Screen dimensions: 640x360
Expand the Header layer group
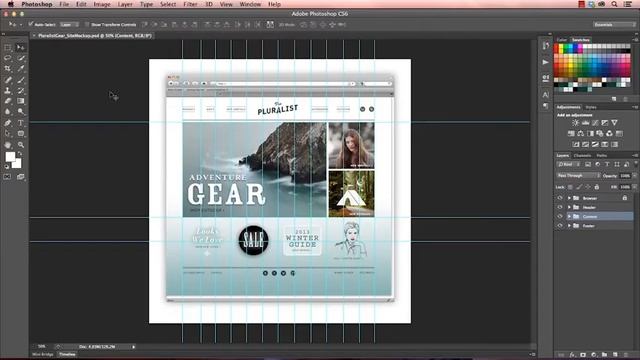569,207
